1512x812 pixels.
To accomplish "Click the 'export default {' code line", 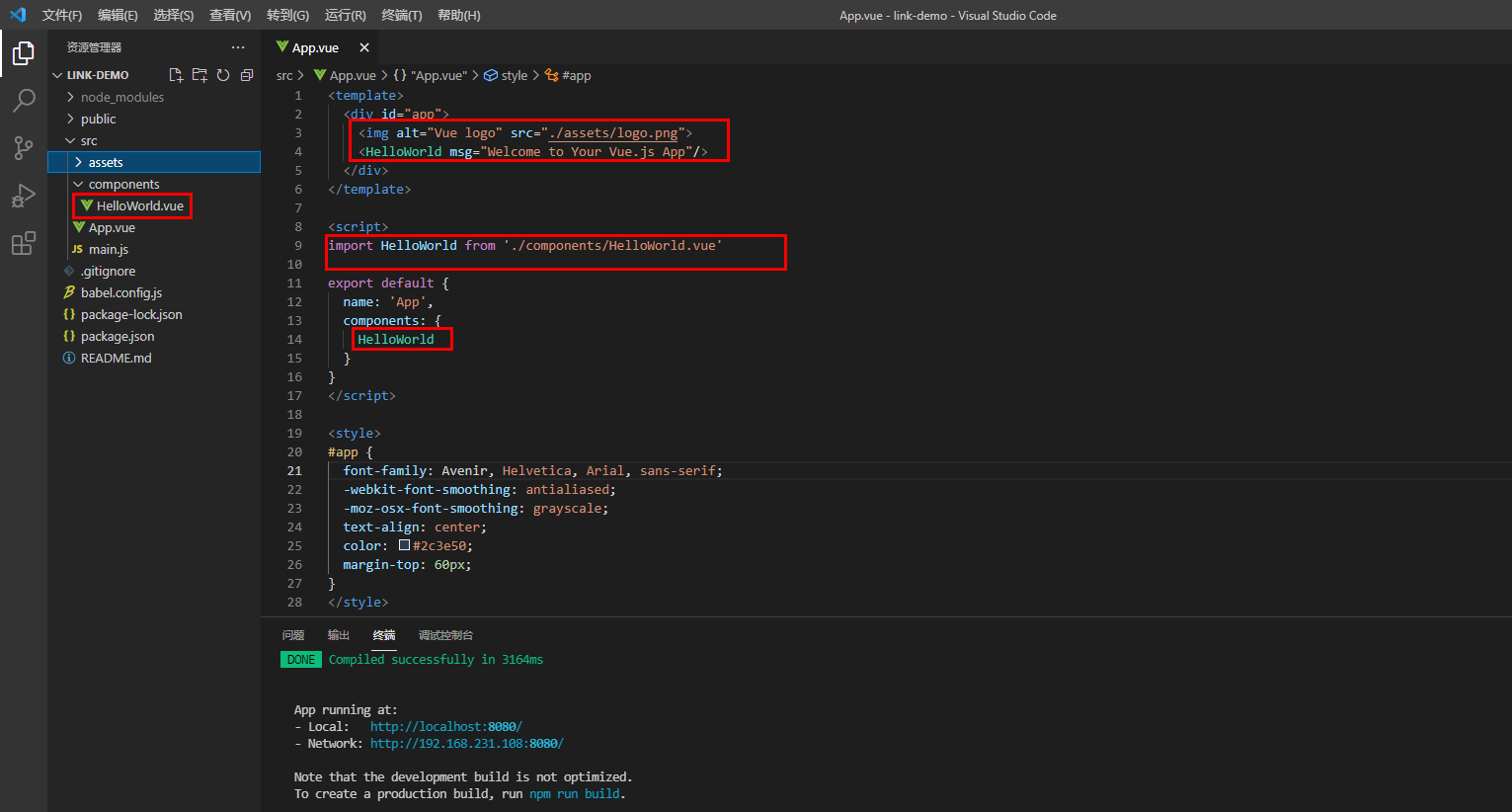I will click(x=388, y=283).
